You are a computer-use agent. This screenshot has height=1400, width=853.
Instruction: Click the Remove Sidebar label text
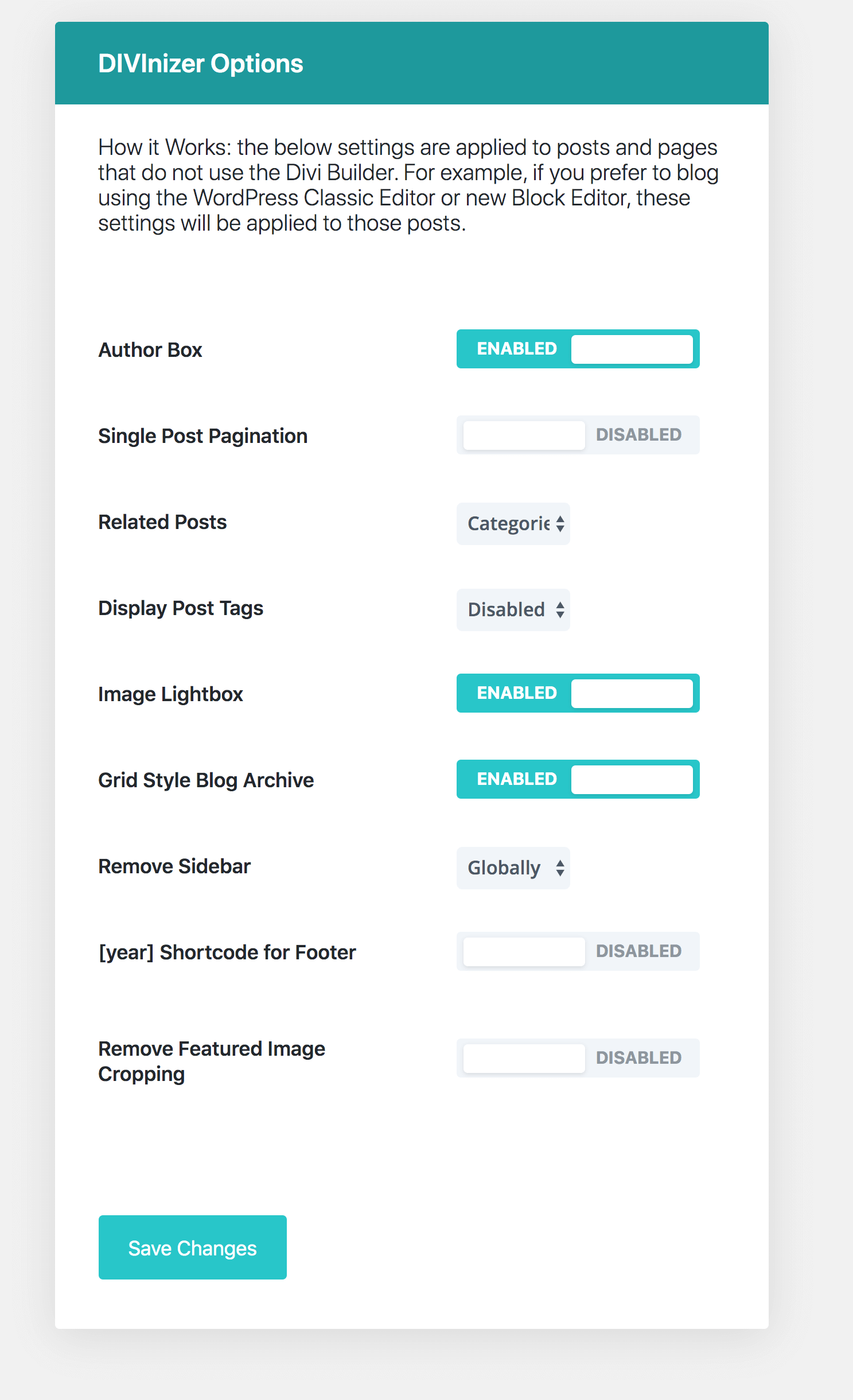174,866
